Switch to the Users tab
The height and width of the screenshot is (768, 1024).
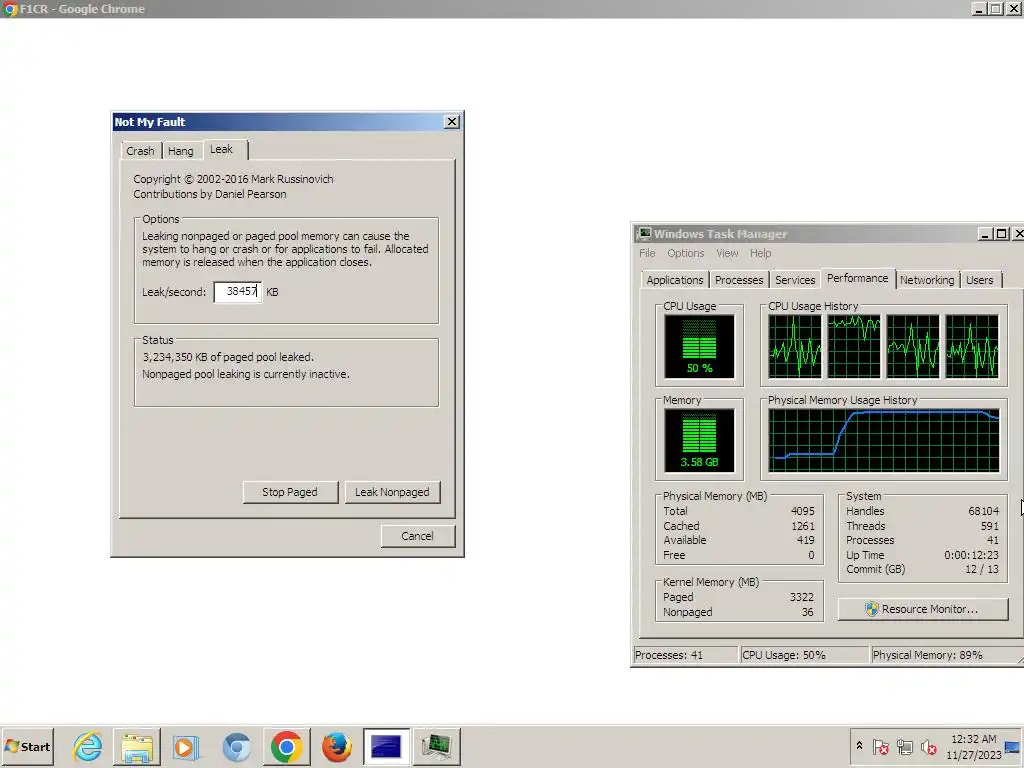click(979, 280)
